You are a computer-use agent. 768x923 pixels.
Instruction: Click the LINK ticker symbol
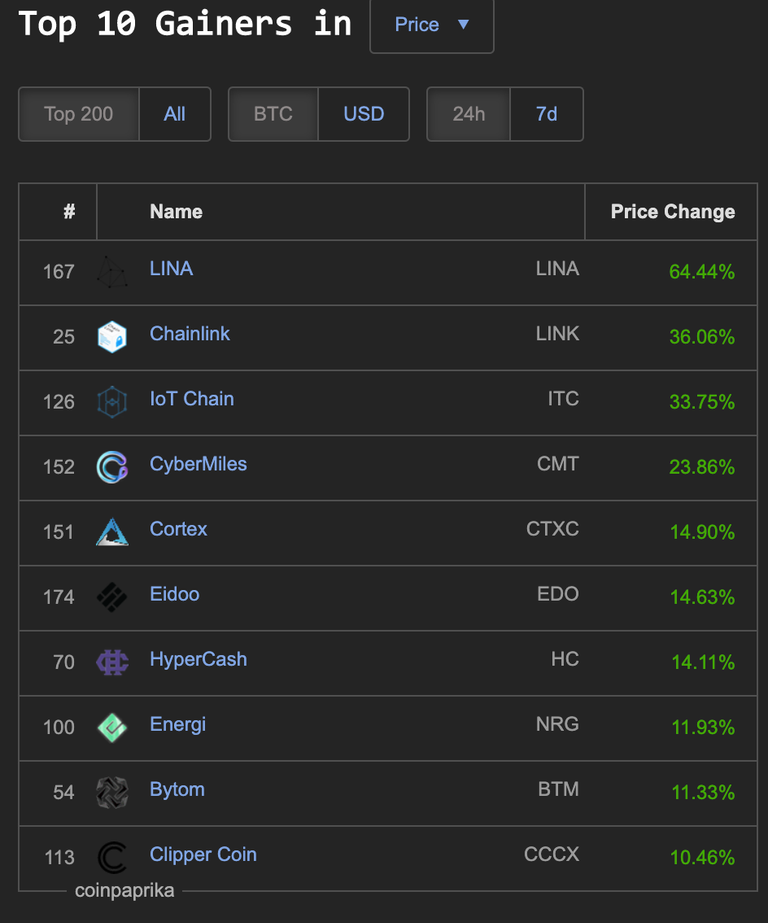coord(557,334)
